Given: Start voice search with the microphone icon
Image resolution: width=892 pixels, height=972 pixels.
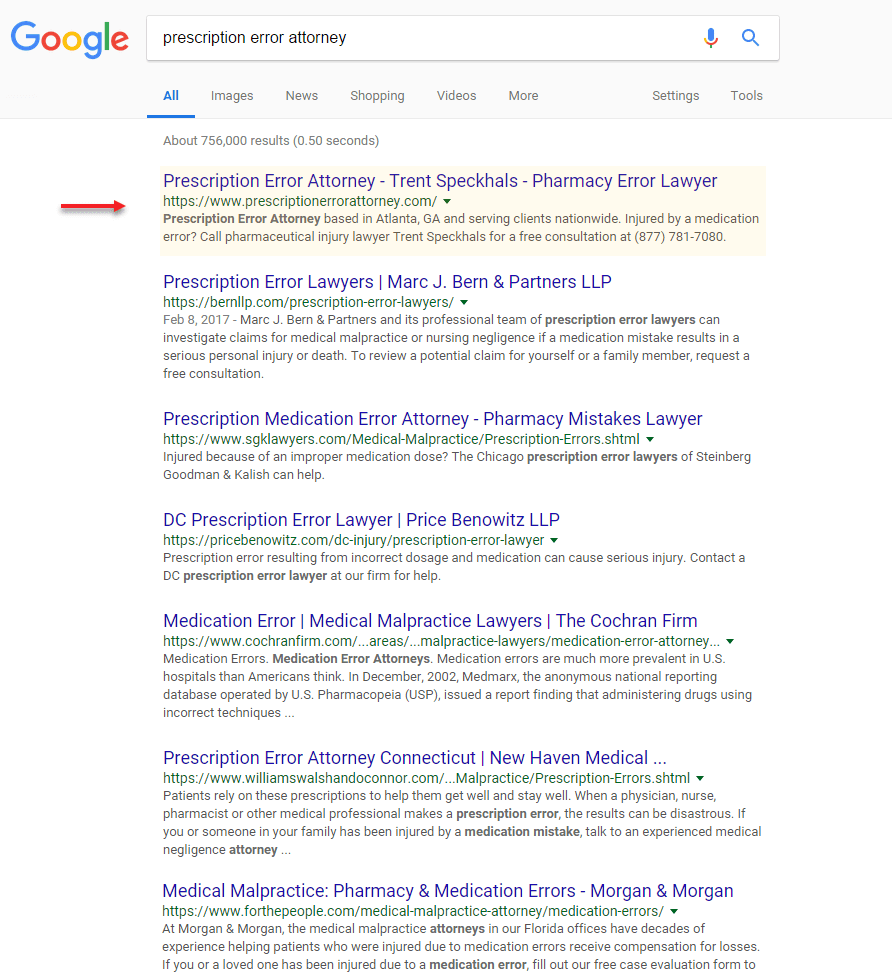Looking at the screenshot, I should pyautogui.click(x=710, y=38).
